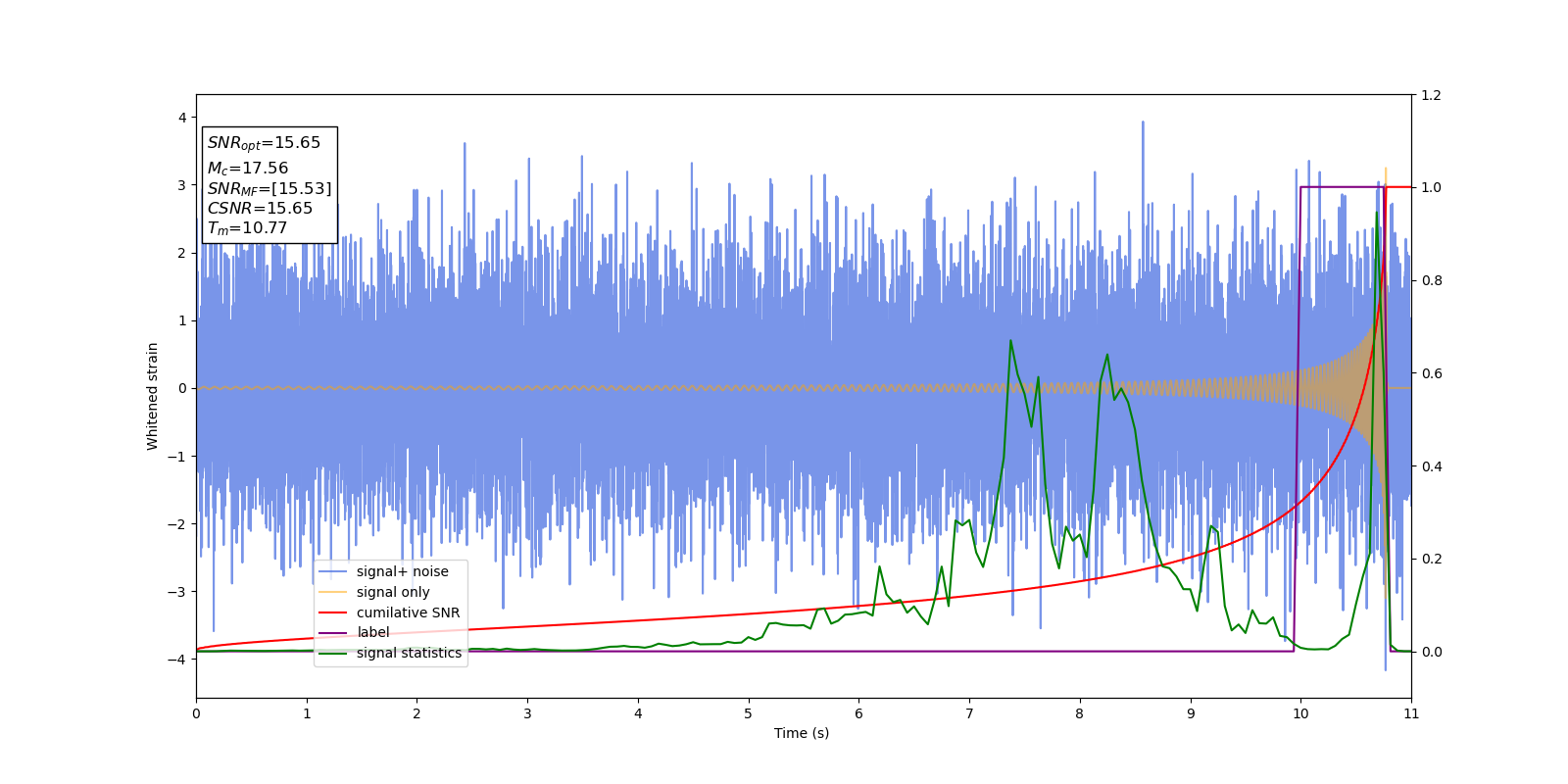Click right y-axis tick label 0.6

[x=1431, y=373]
